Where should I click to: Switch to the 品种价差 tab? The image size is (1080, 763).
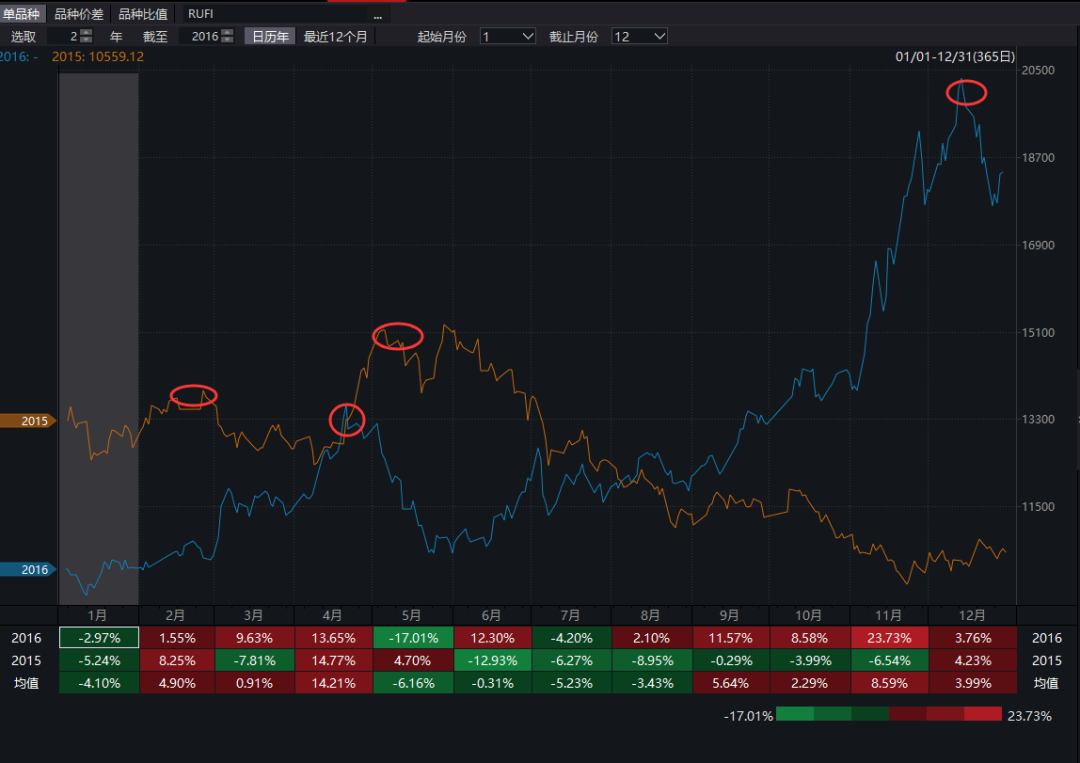pos(79,14)
